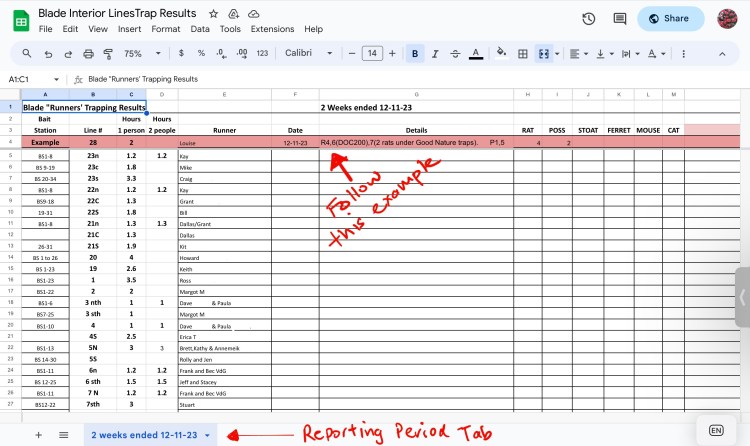Viewport: 750px width, 446px height.
Task: Expand the horizontal align dropdown
Action: pos(578,53)
